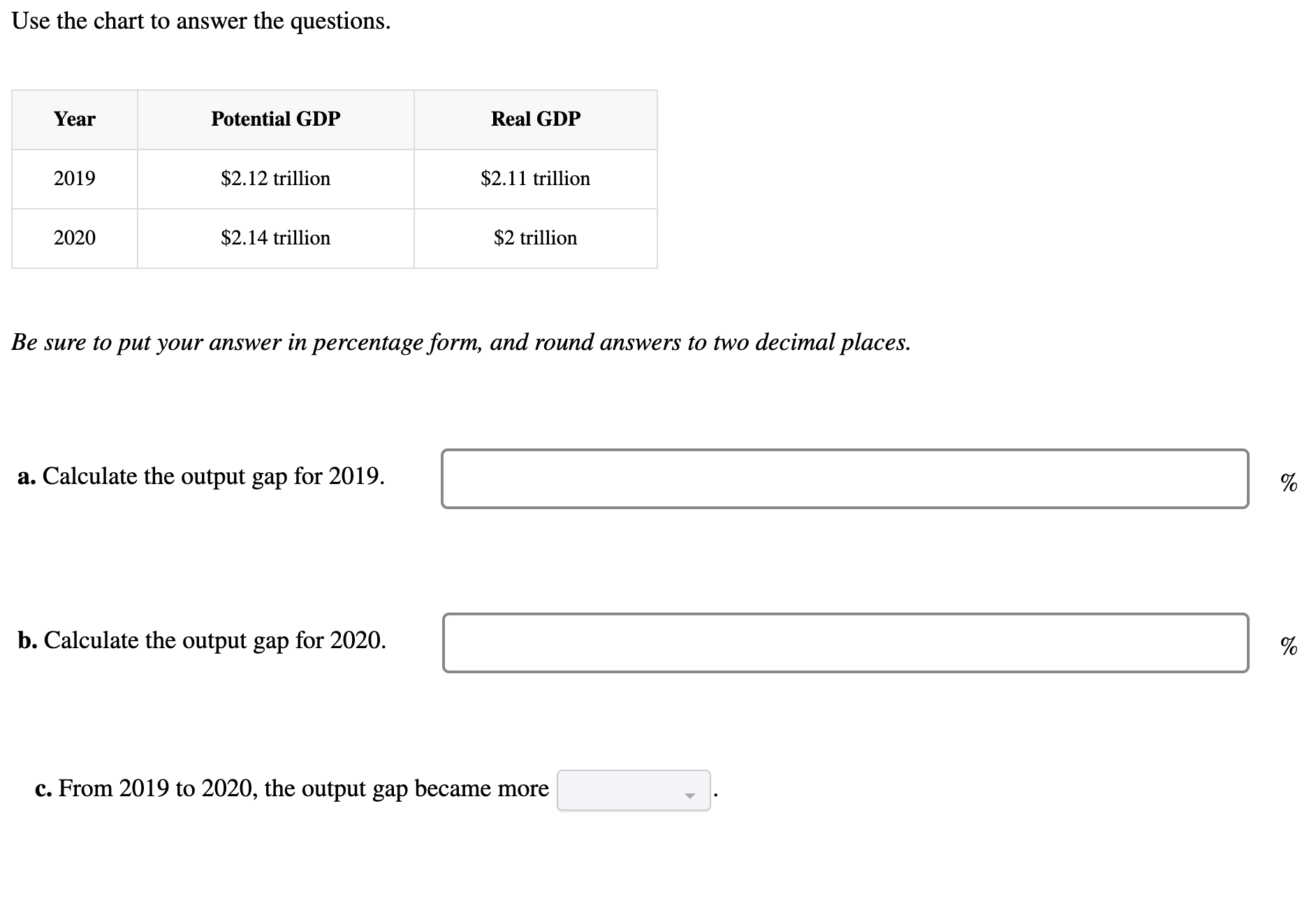
Task: Click the cell showing $2.14 trillion
Action: [x=275, y=238]
